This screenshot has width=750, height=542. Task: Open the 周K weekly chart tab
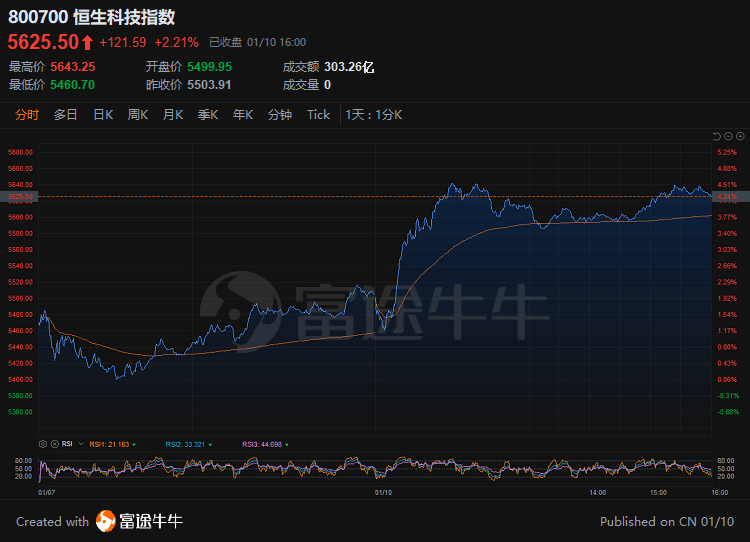pyautogui.click(x=138, y=115)
